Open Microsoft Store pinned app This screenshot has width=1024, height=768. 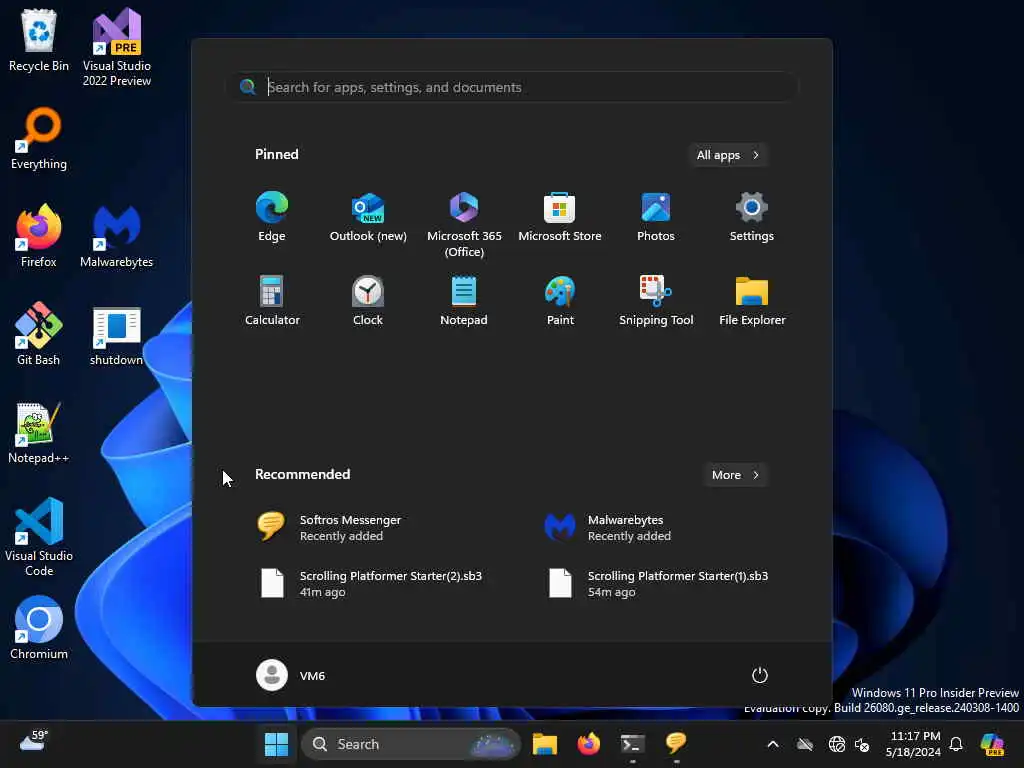tap(560, 217)
